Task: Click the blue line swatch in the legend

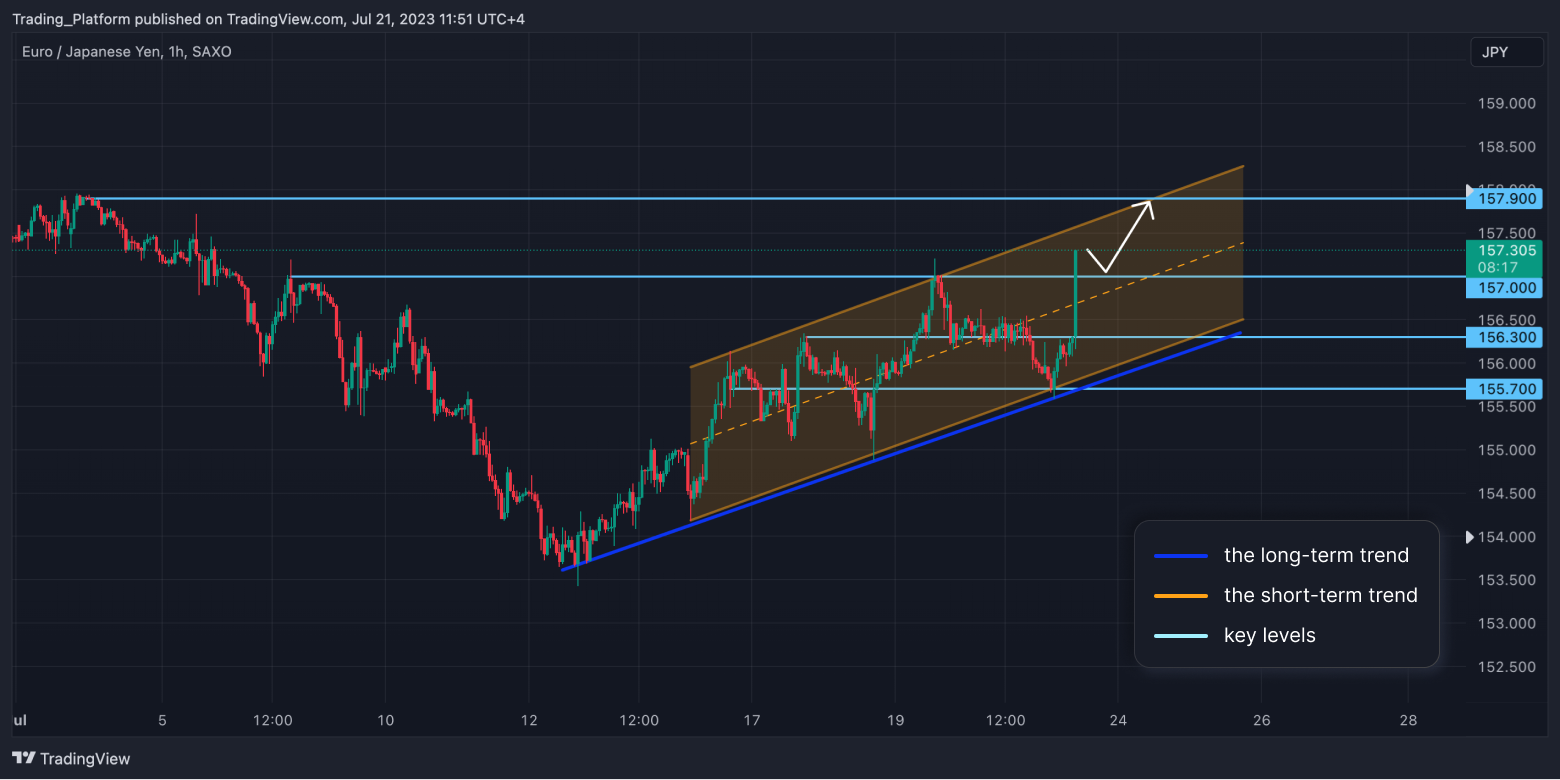Action: (1179, 556)
